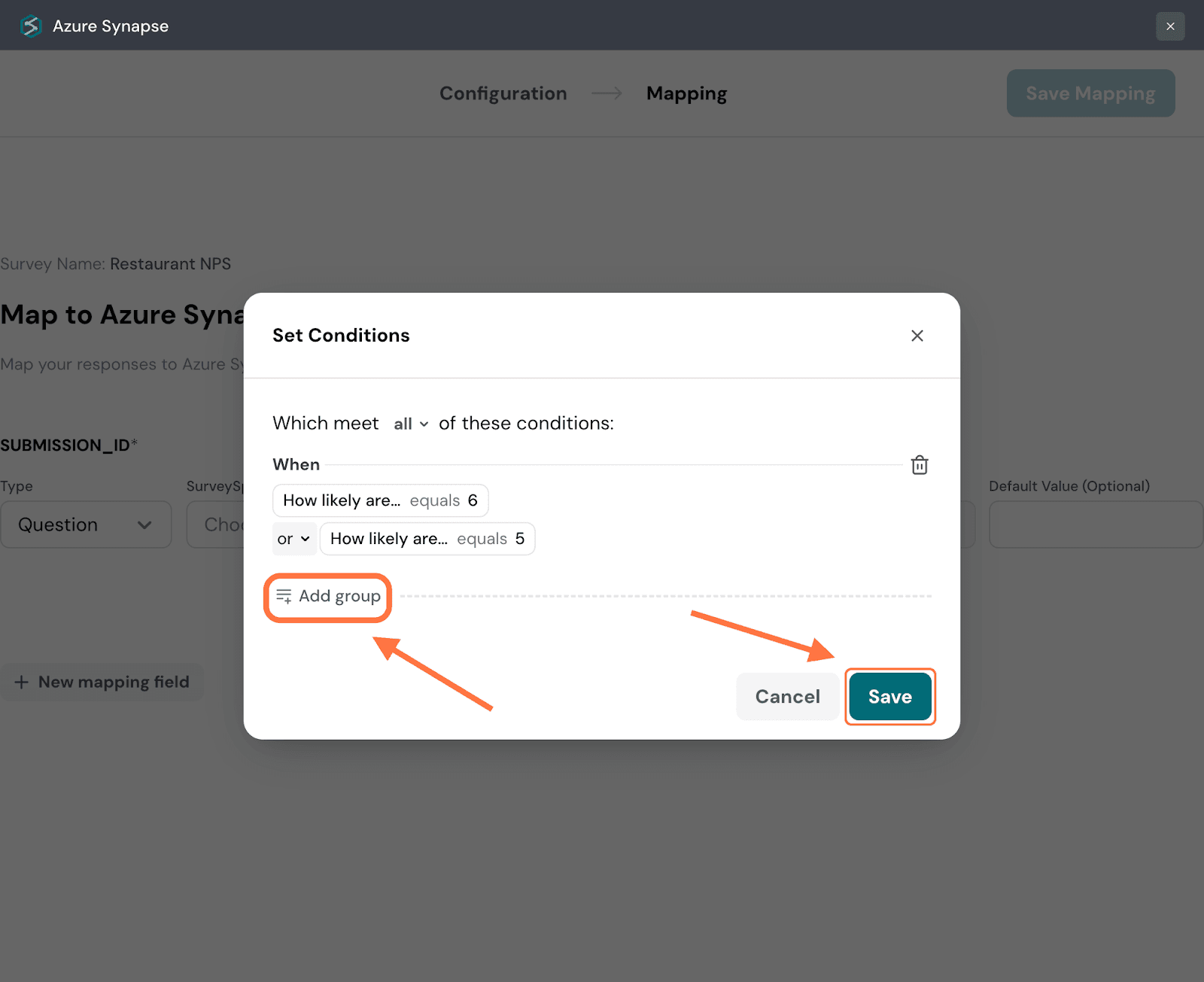
Task: Click the arrow between Configuration and Mapping
Action: (607, 93)
